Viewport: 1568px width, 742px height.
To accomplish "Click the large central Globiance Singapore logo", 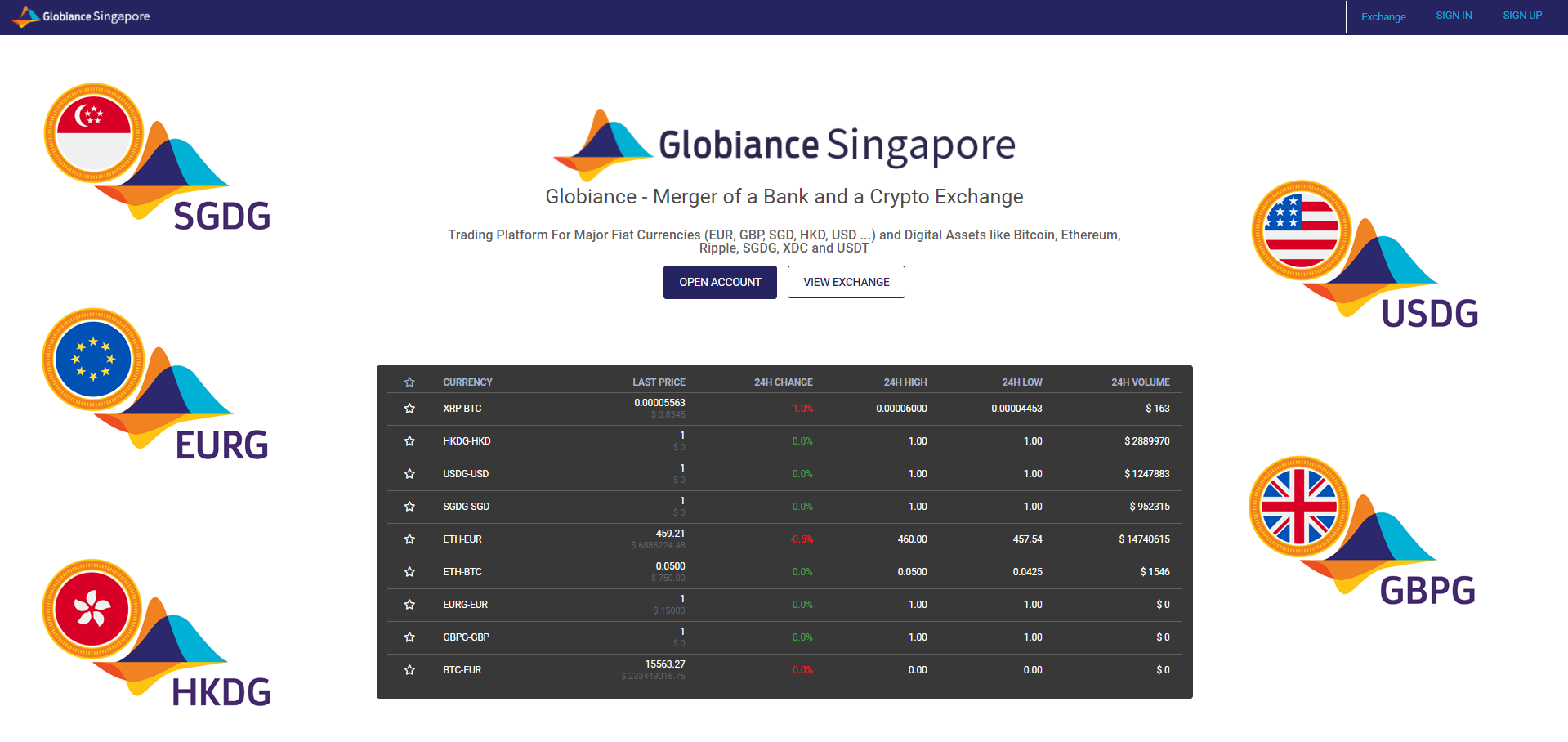I will click(784, 145).
